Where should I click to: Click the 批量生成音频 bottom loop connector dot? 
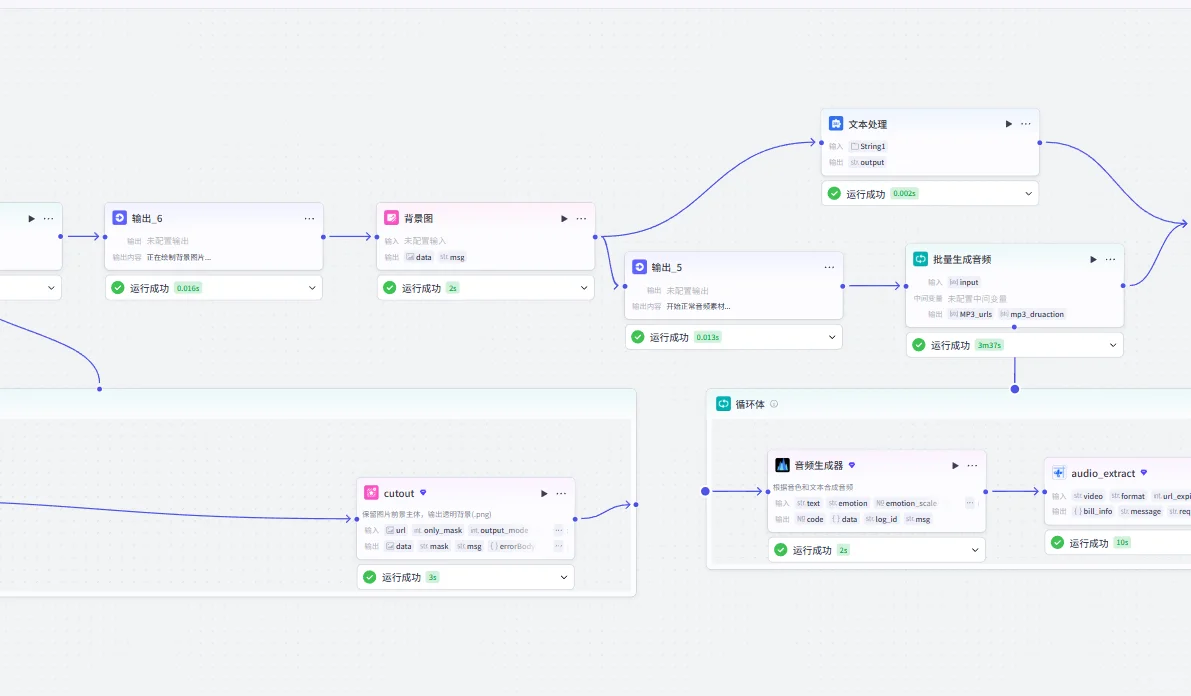(x=1014, y=327)
